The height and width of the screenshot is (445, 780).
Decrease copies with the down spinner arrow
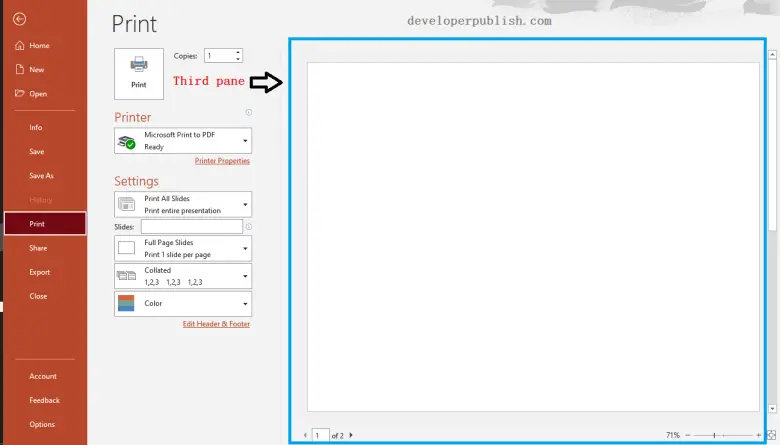pos(238,59)
